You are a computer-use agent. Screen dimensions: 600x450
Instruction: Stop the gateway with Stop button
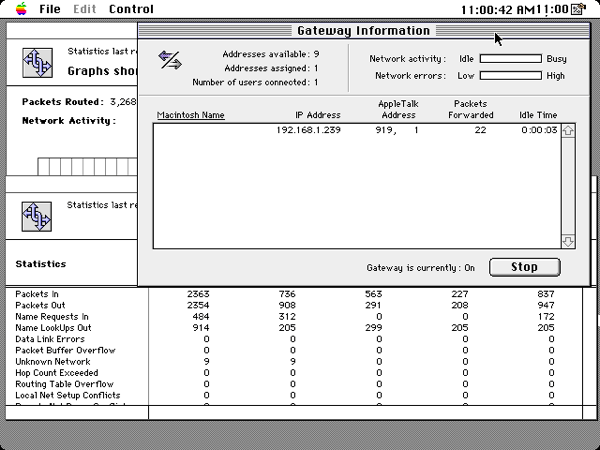tap(525, 267)
